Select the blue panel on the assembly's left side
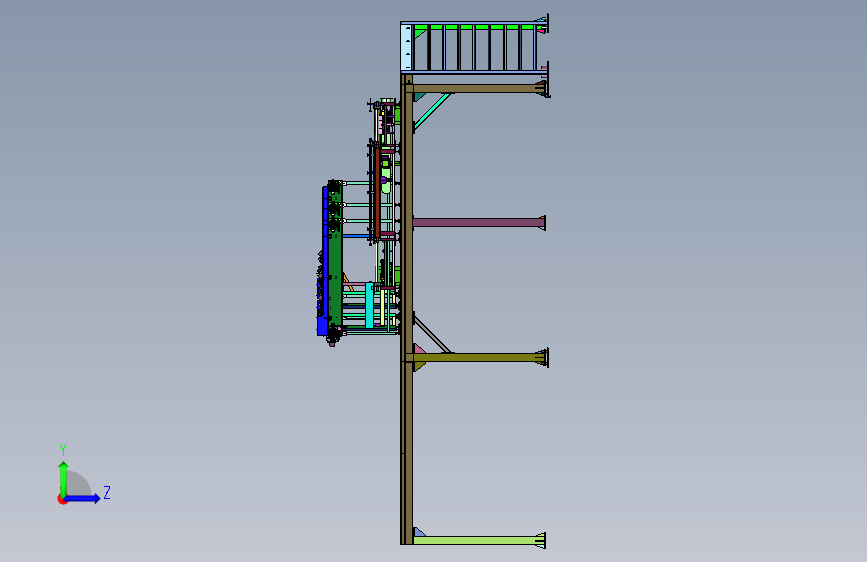 point(322,260)
